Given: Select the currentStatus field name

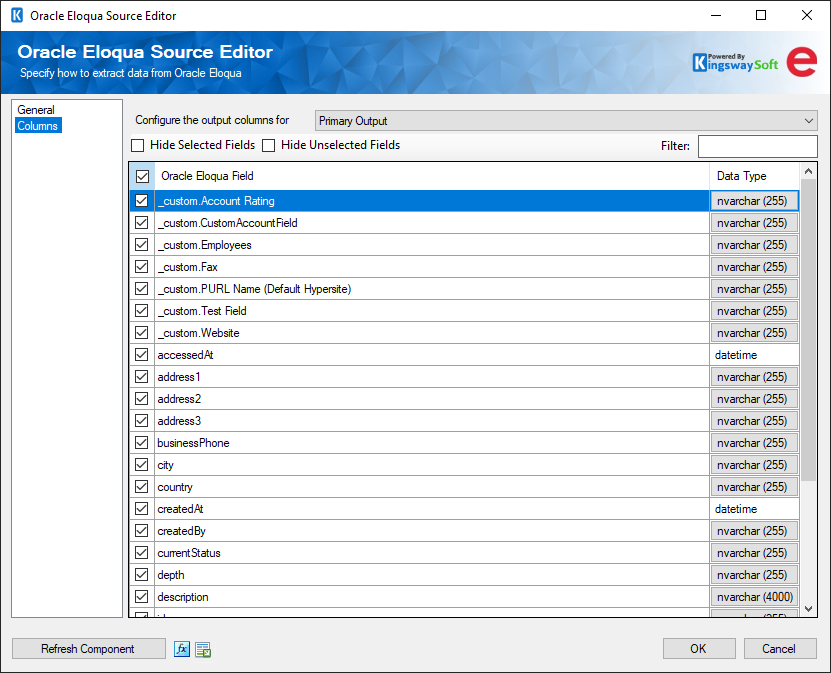Looking at the screenshot, I should coord(189,553).
